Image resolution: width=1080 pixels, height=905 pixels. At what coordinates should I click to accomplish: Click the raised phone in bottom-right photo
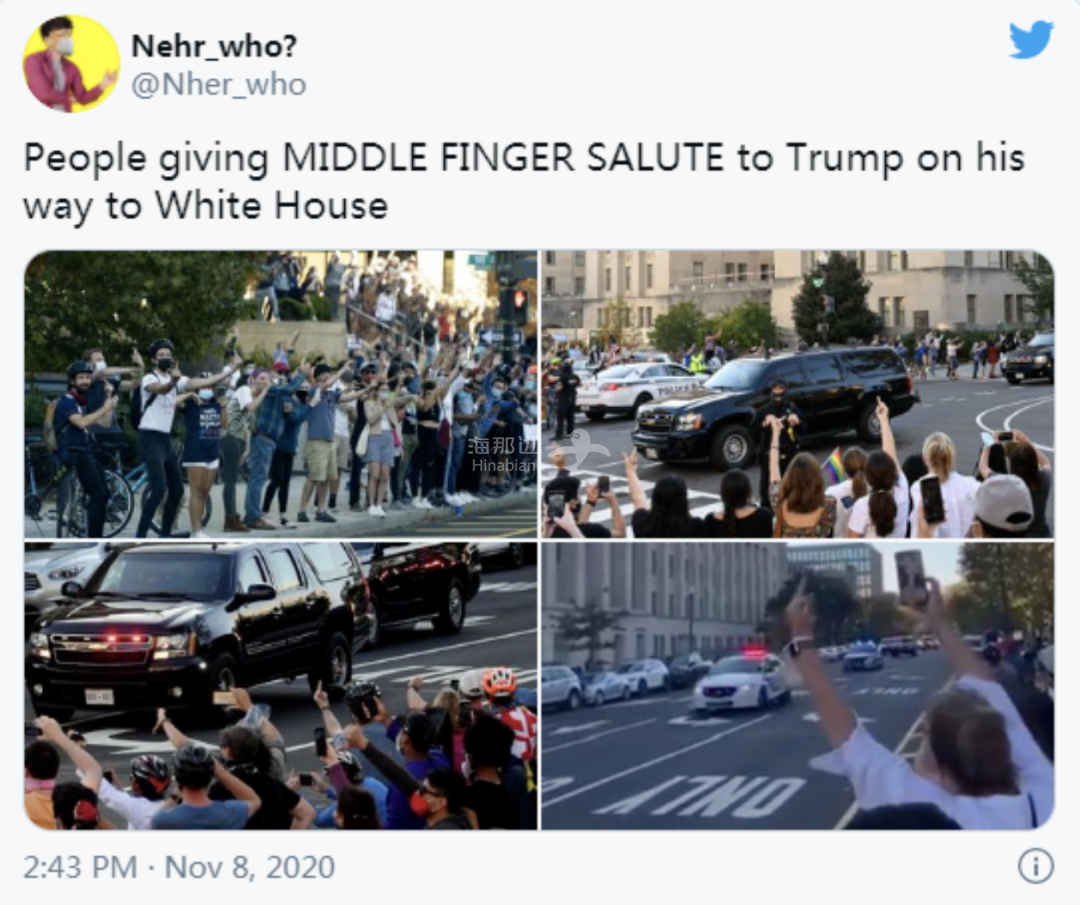click(x=911, y=577)
